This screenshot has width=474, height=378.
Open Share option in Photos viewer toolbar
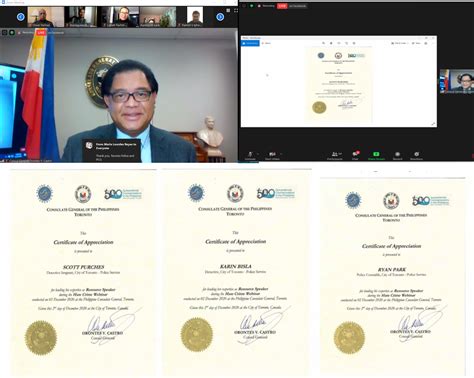pos(416,43)
